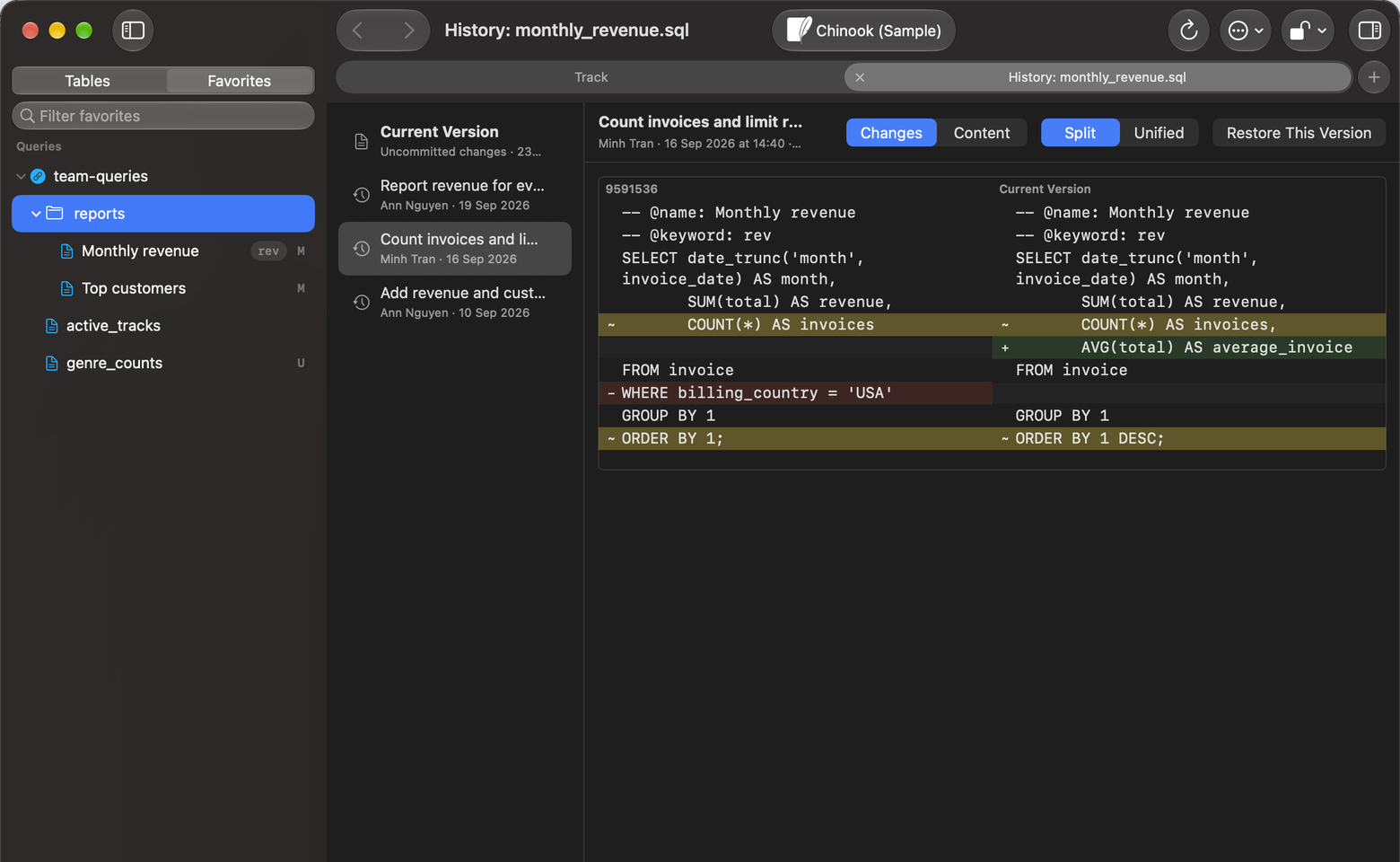Collapse the team-queries group

click(21, 176)
